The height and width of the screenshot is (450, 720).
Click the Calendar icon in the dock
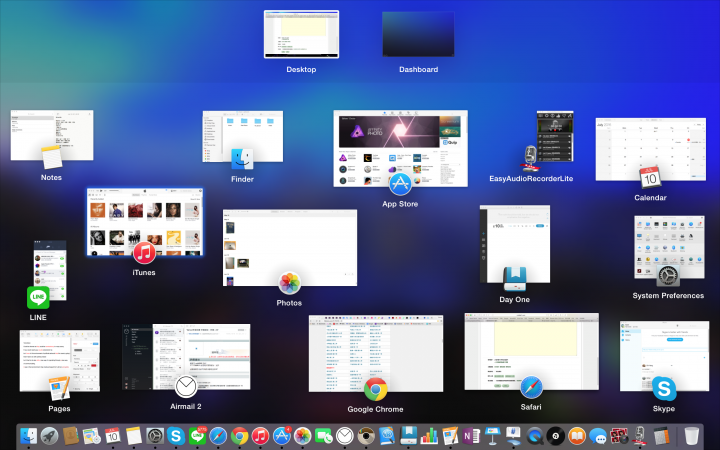point(113,436)
